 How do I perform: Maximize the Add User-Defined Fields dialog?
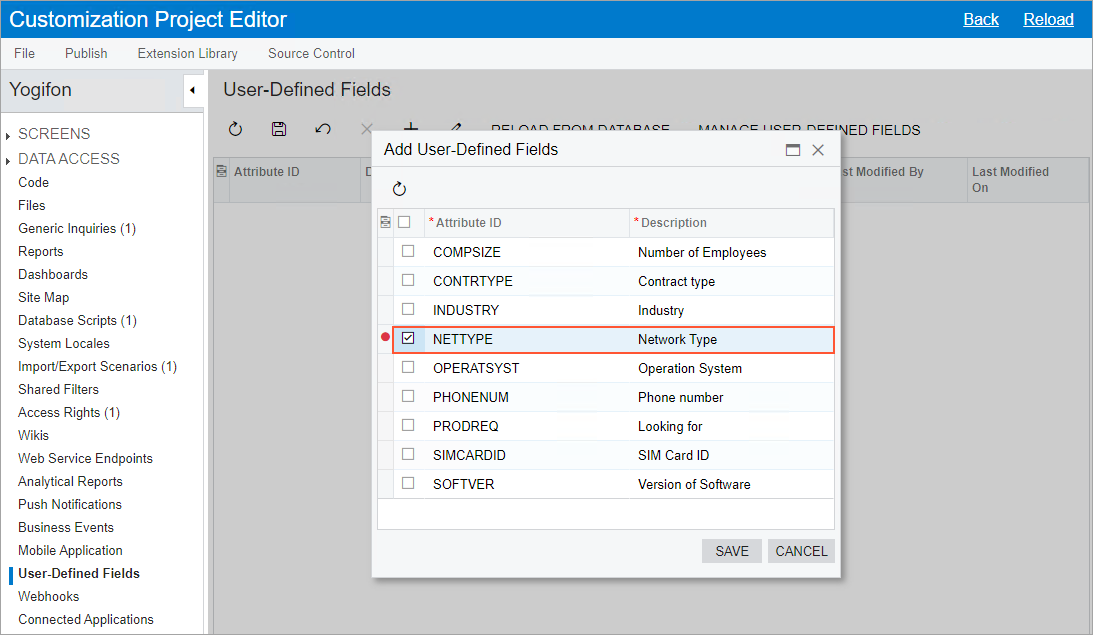793,150
